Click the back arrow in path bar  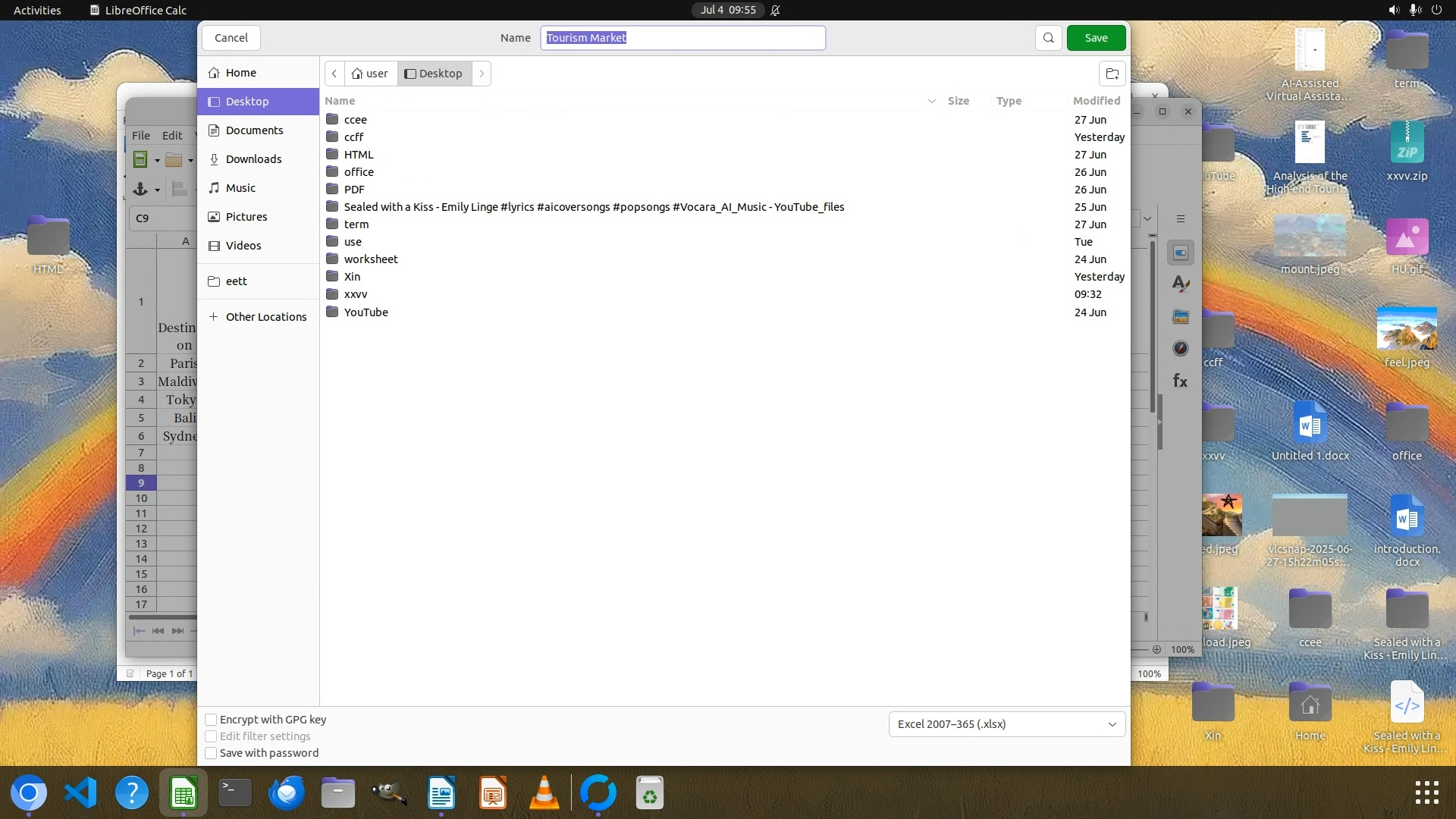(x=334, y=74)
